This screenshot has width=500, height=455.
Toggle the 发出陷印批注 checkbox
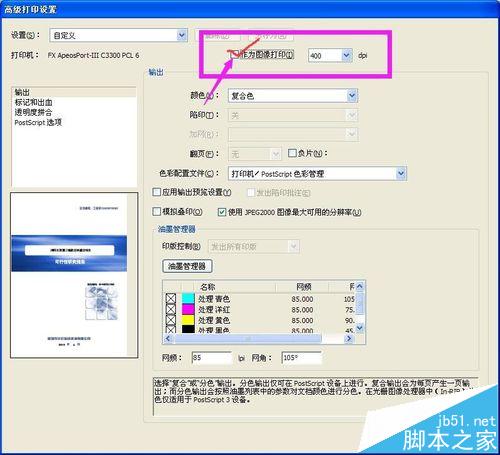(x=251, y=193)
